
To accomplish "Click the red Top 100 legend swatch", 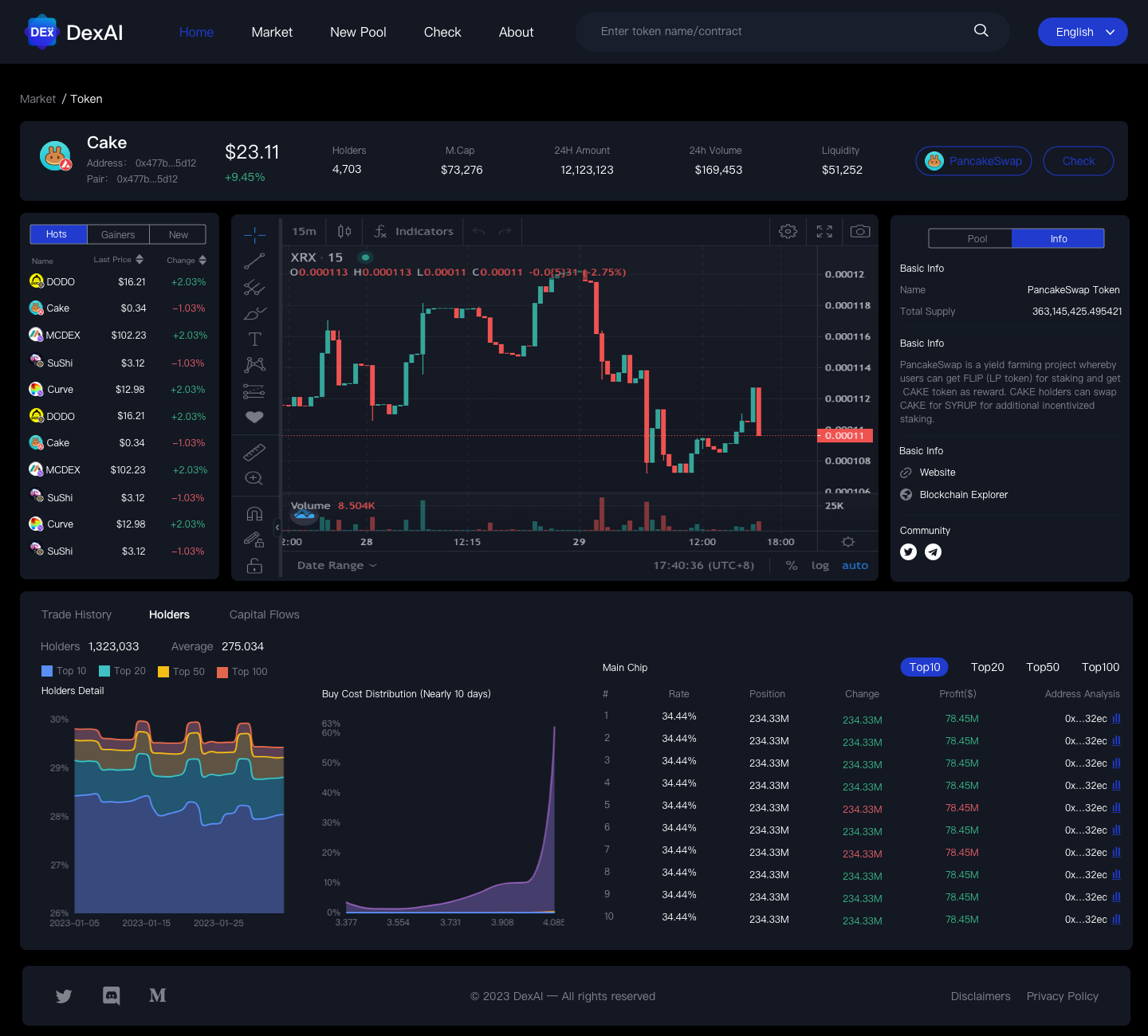I will tap(222, 672).
